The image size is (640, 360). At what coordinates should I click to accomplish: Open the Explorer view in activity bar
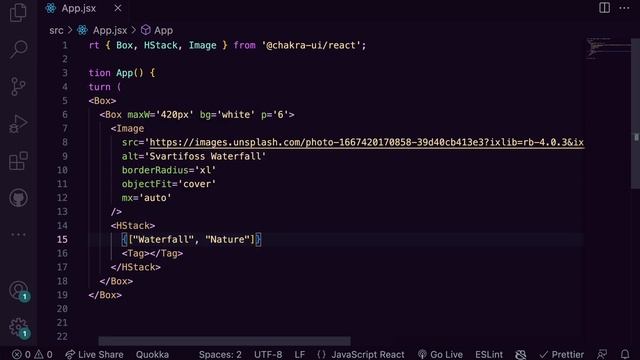pyautogui.click(x=18, y=12)
